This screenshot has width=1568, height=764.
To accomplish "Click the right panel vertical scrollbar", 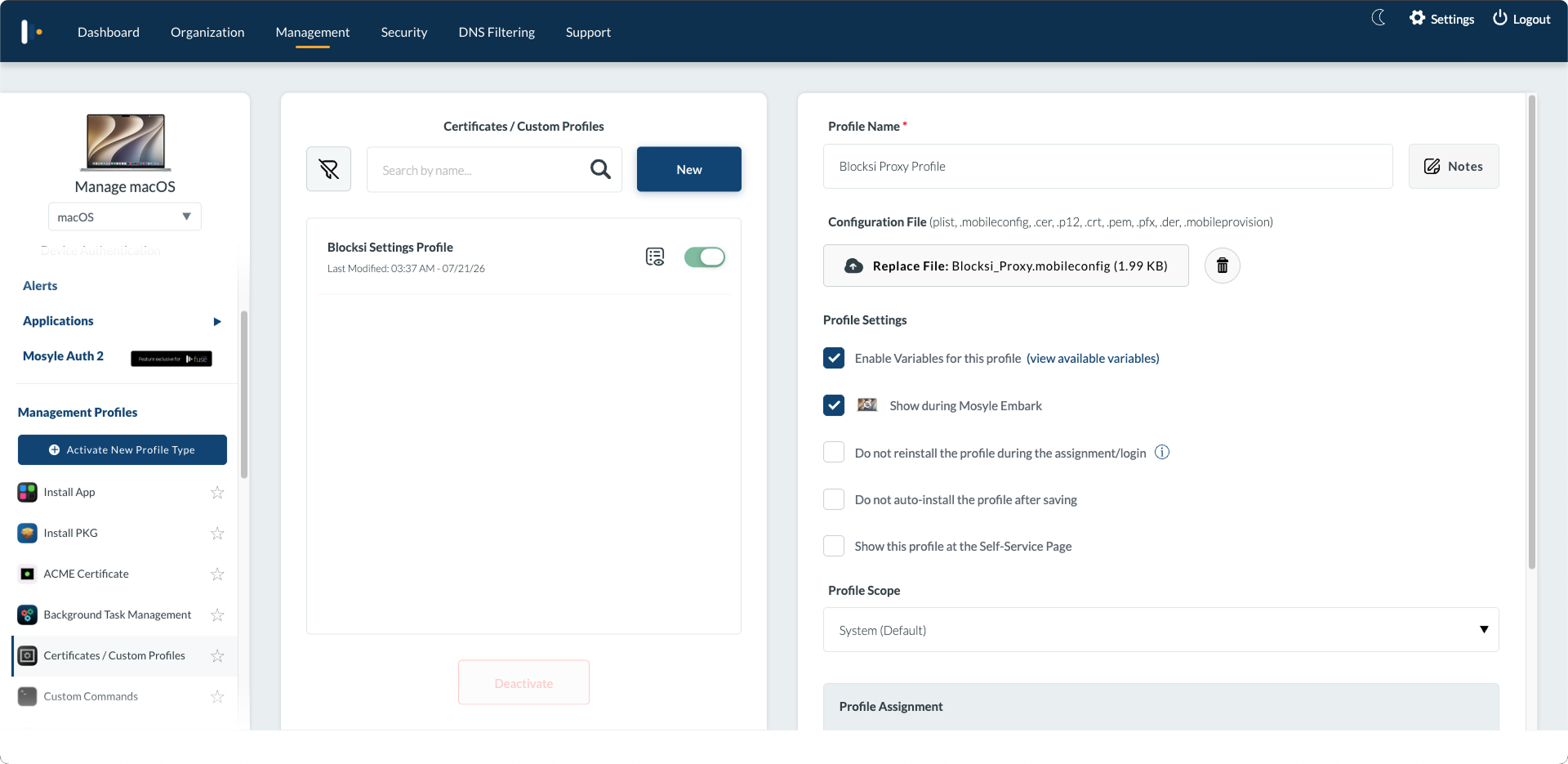I will point(1532,331).
